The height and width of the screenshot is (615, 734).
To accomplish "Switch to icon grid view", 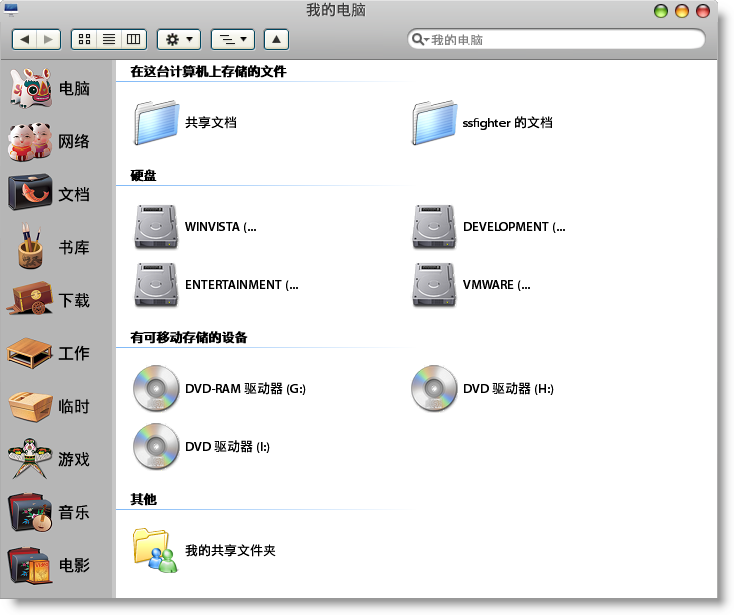I will (85, 39).
